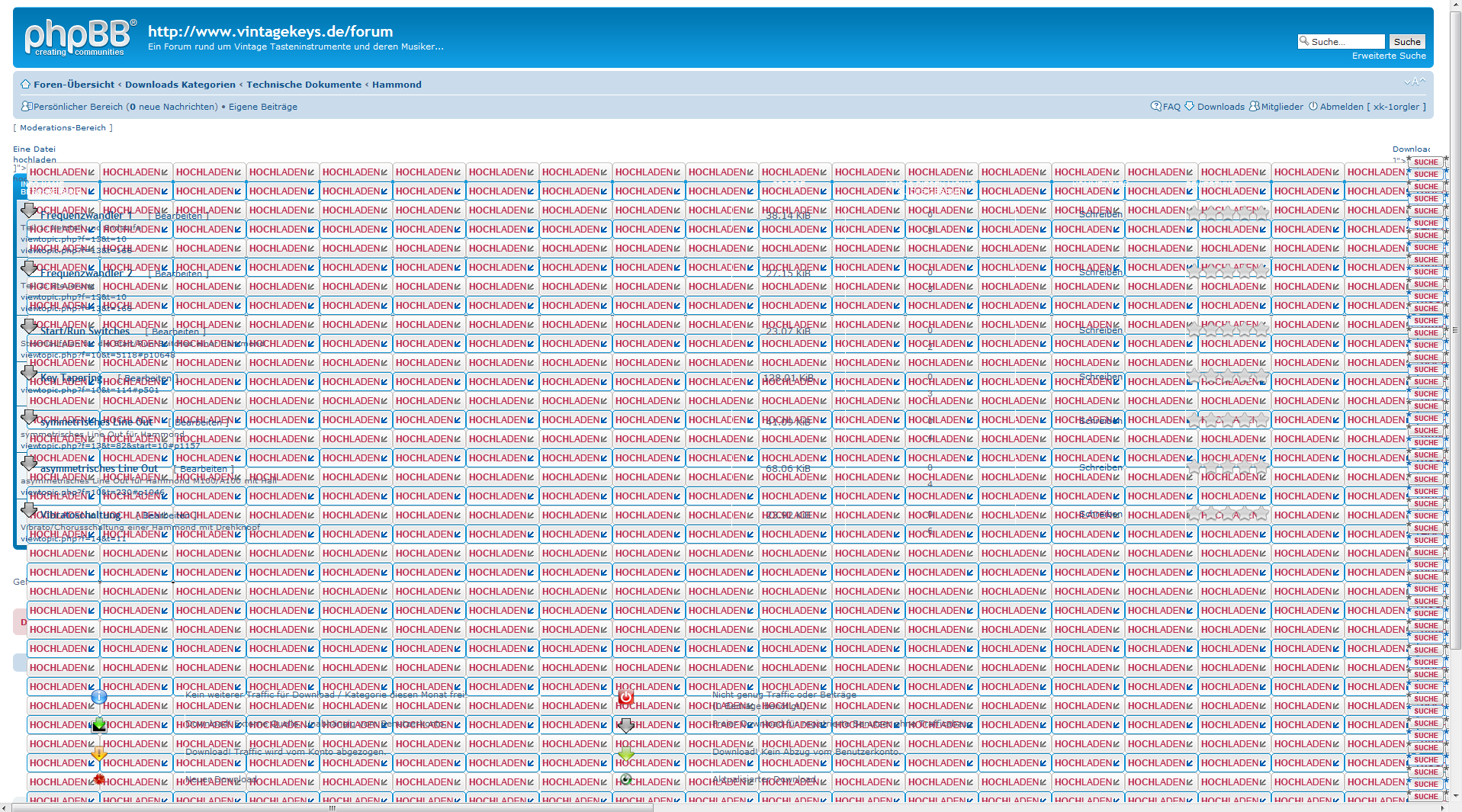Click the Mitglieder members icon
The height and width of the screenshot is (812, 1462).
[x=1254, y=107]
